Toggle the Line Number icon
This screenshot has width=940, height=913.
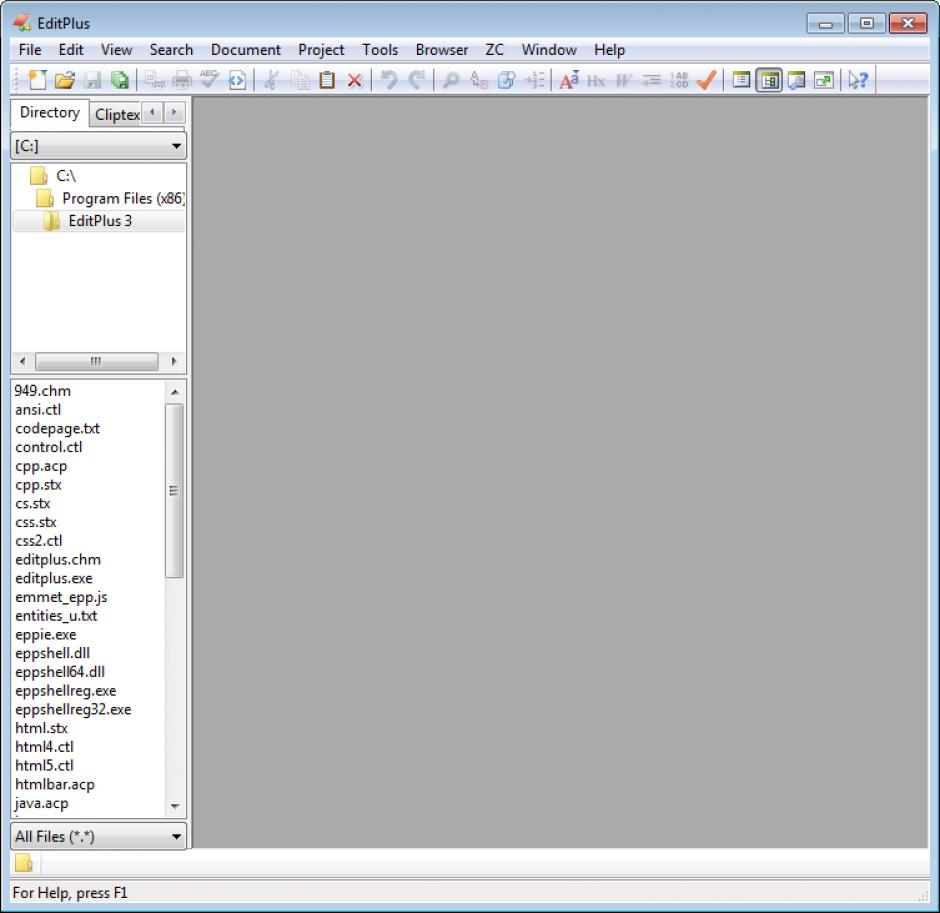[679, 80]
